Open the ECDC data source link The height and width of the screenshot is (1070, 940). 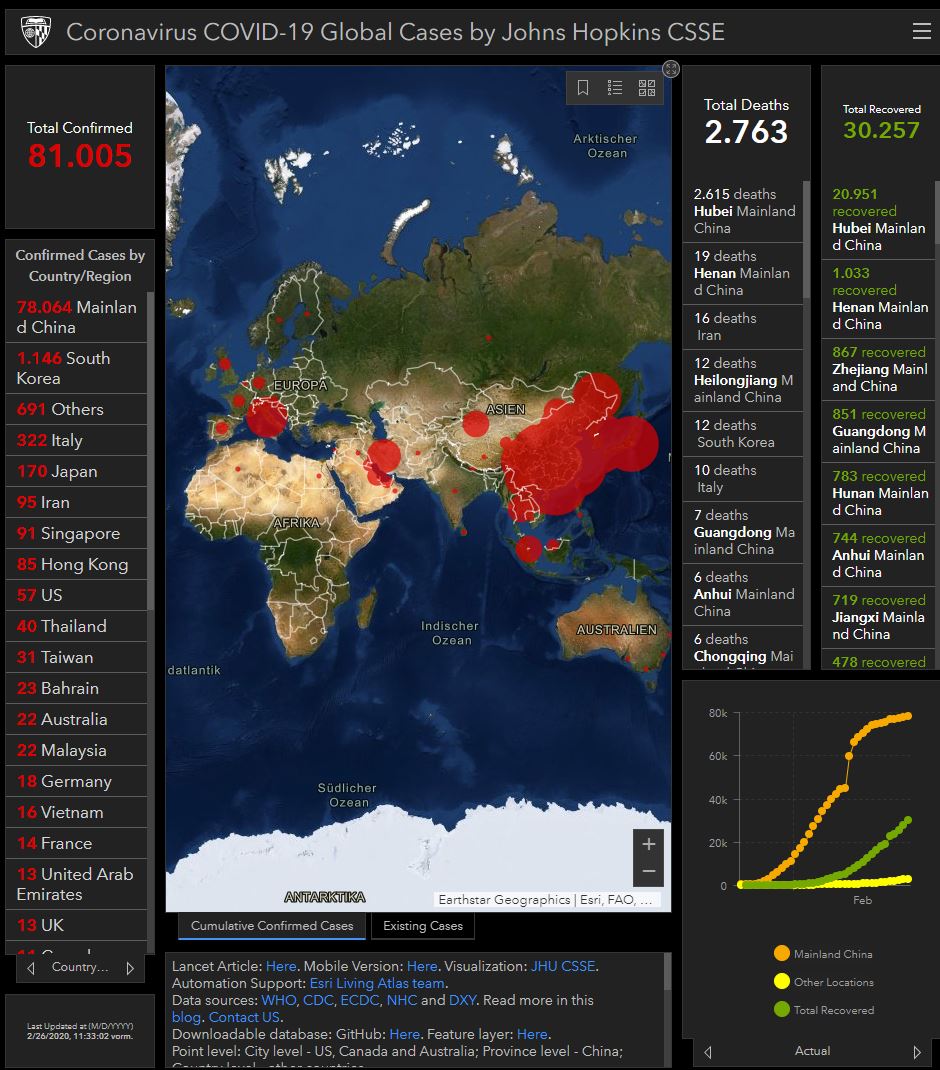(360, 1000)
